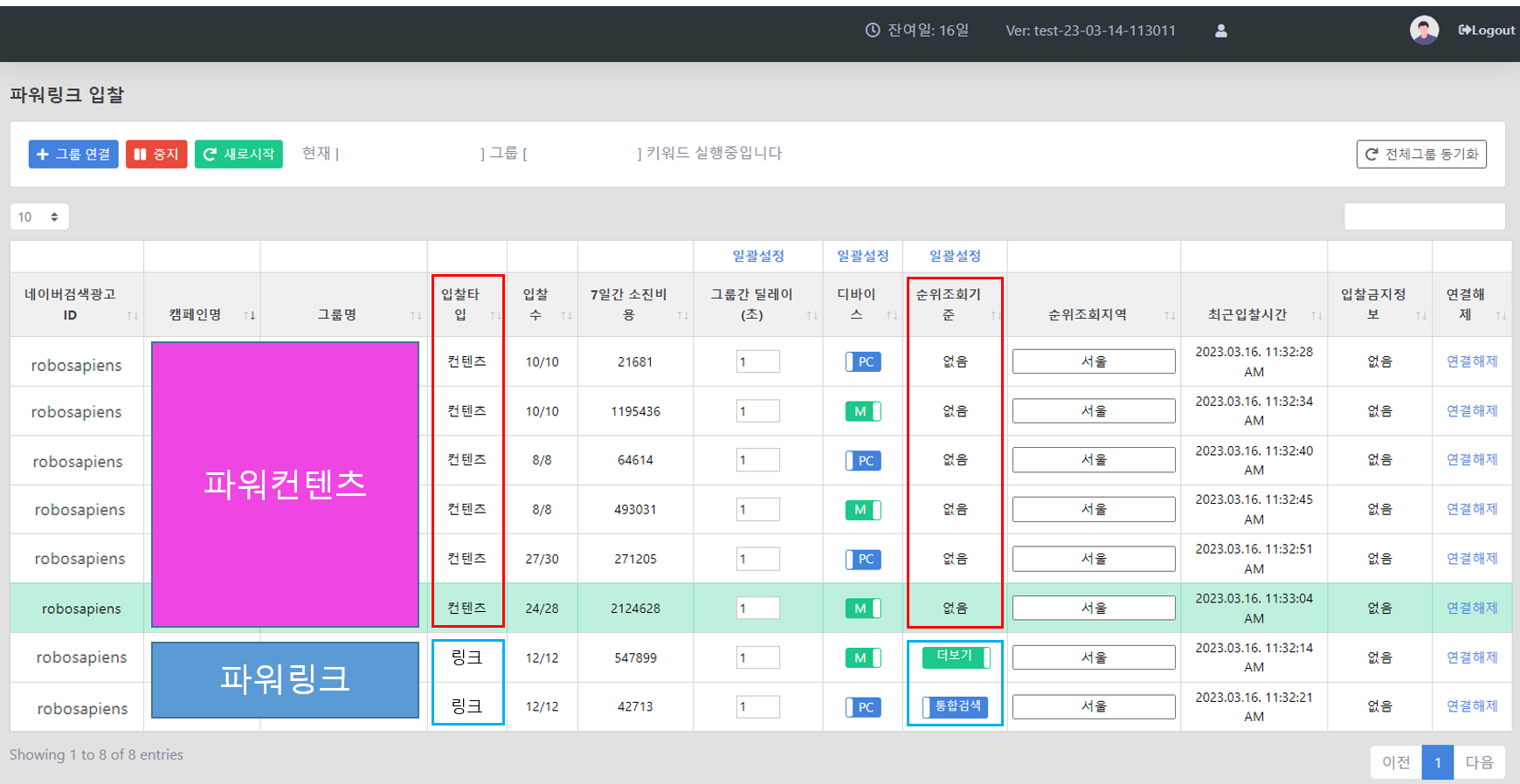Sort by 캠페인명 column arrows
This screenshot has width=1520, height=784.
pos(249,315)
